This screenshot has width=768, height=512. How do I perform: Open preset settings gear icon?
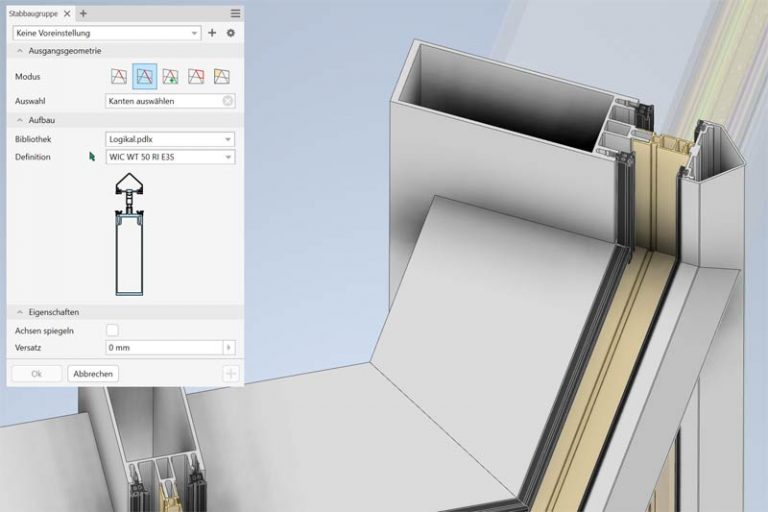click(230, 33)
